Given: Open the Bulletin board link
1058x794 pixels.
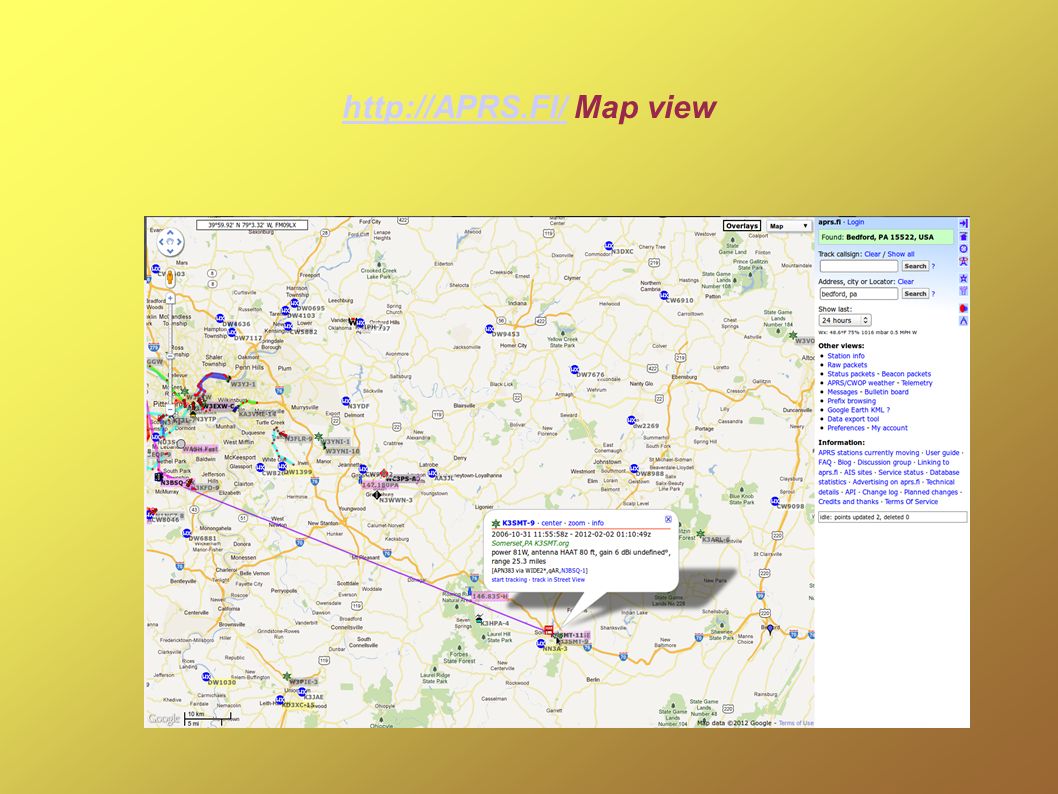Looking at the screenshot, I should (x=887, y=392).
